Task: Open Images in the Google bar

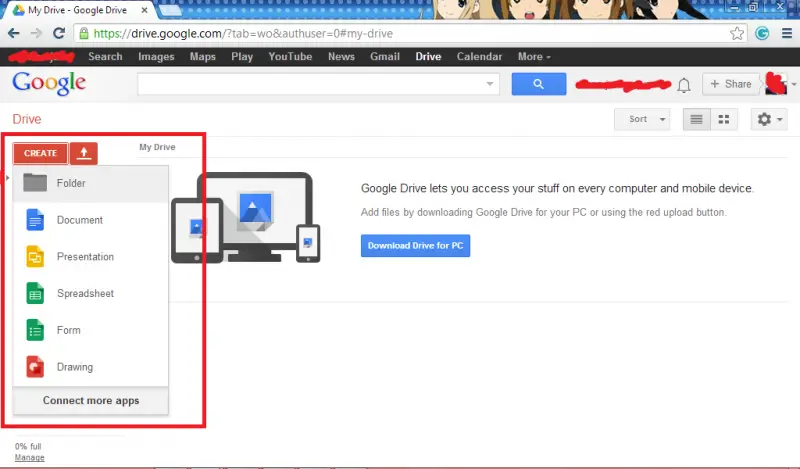Action: (x=156, y=57)
